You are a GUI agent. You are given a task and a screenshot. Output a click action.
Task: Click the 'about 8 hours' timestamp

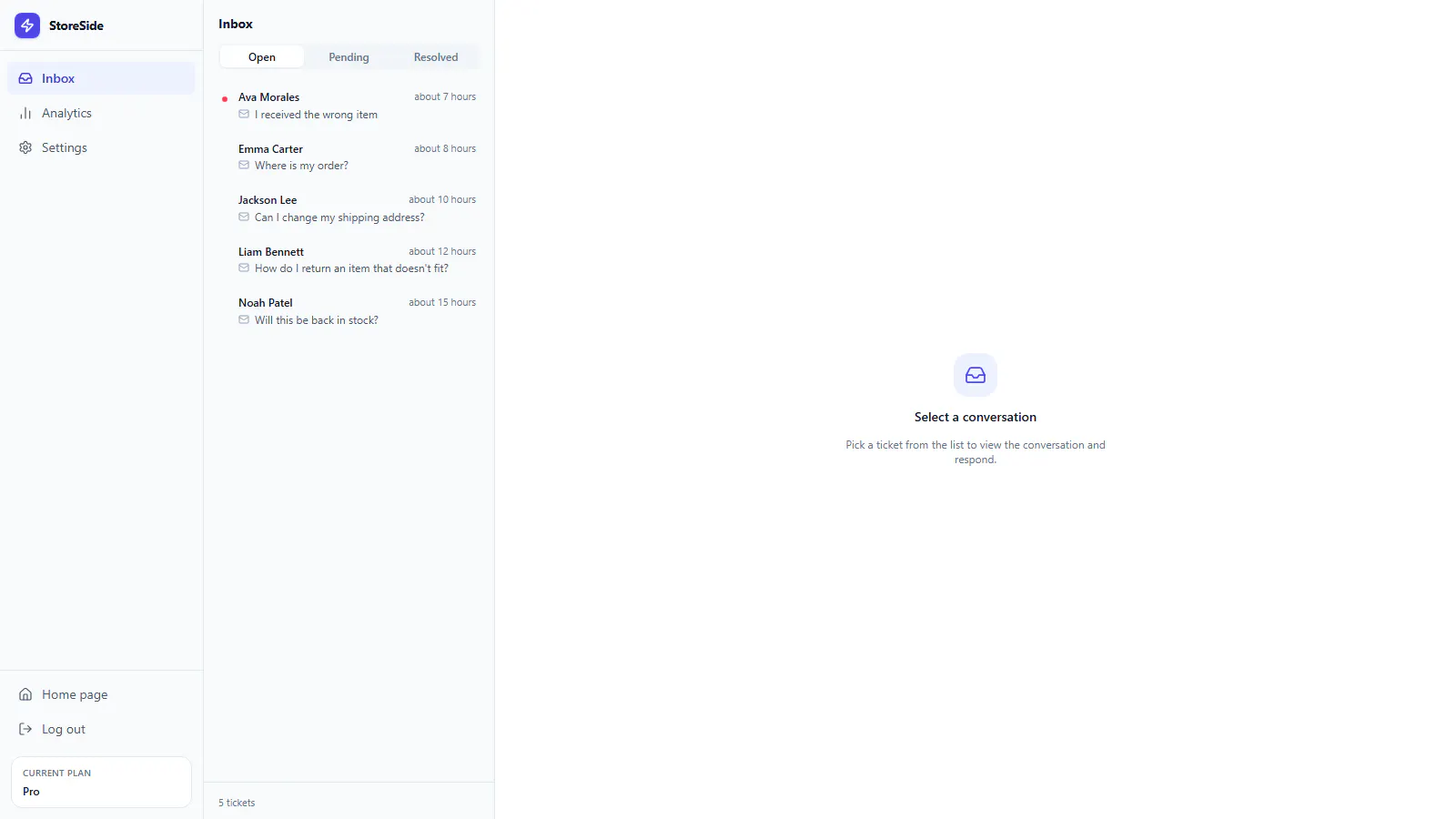coord(445,148)
